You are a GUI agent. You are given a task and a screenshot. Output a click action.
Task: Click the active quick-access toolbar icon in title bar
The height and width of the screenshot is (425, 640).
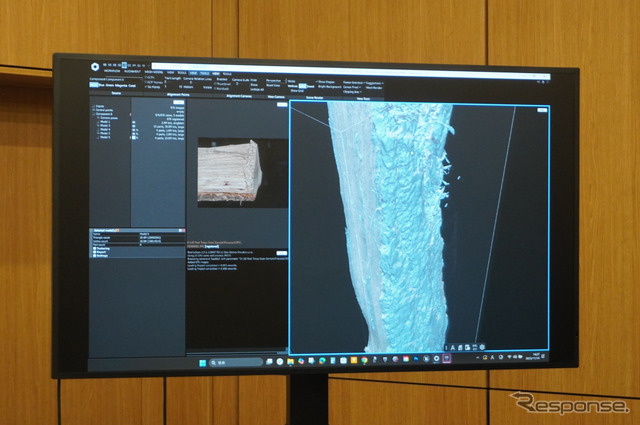(x=124, y=65)
